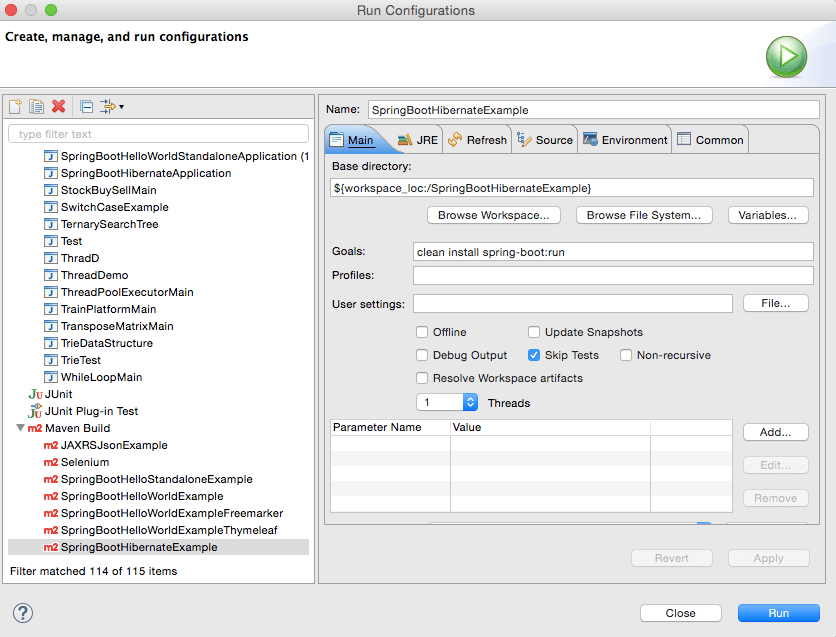
Task: Click the help question mark icon
Action: point(22,612)
